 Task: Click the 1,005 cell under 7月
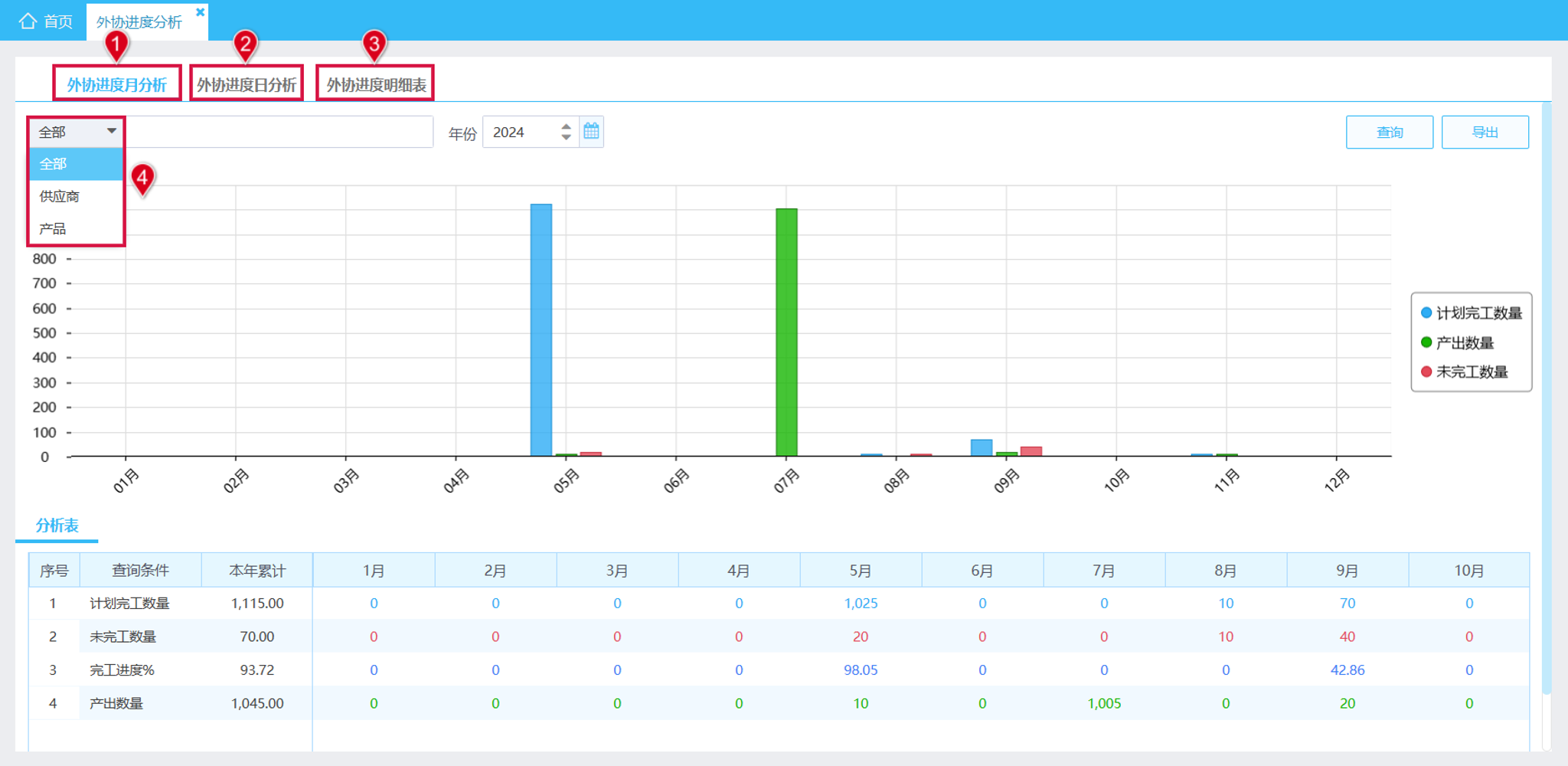tap(1104, 703)
